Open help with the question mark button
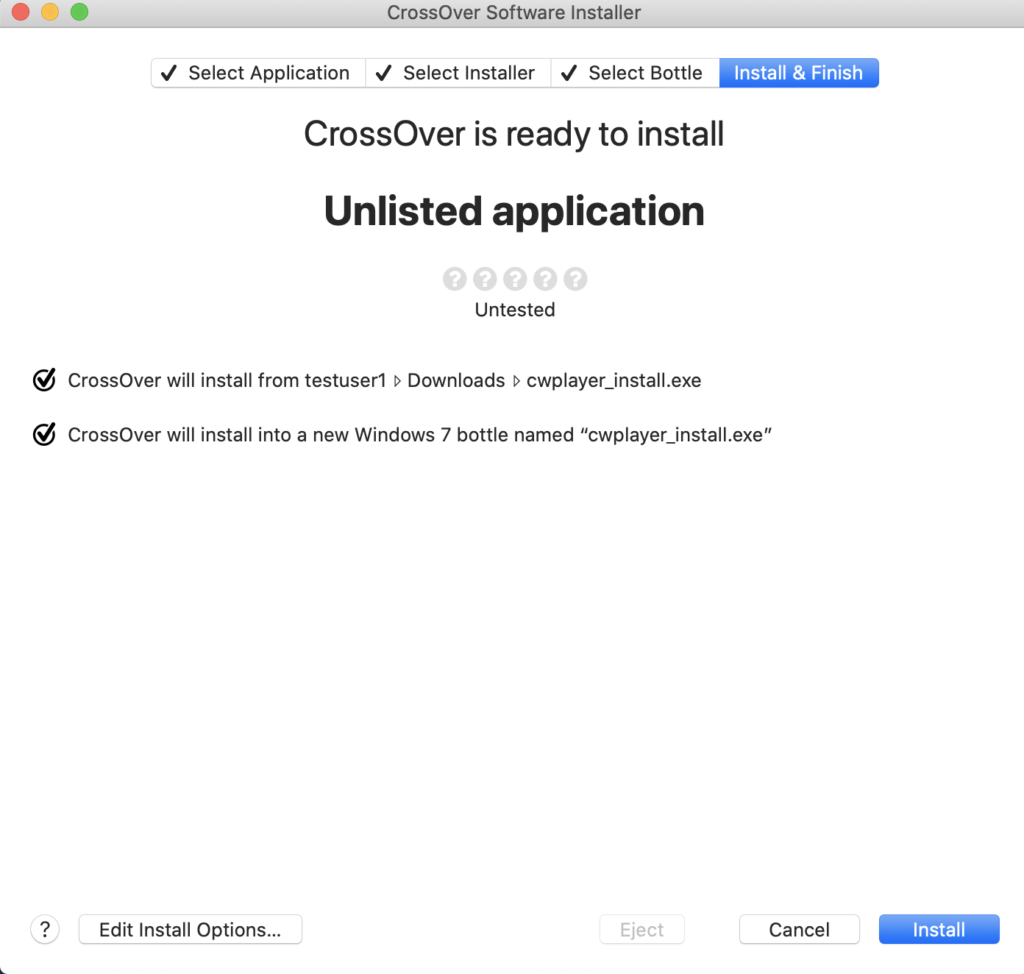The width and height of the screenshot is (1024, 974). (45, 929)
